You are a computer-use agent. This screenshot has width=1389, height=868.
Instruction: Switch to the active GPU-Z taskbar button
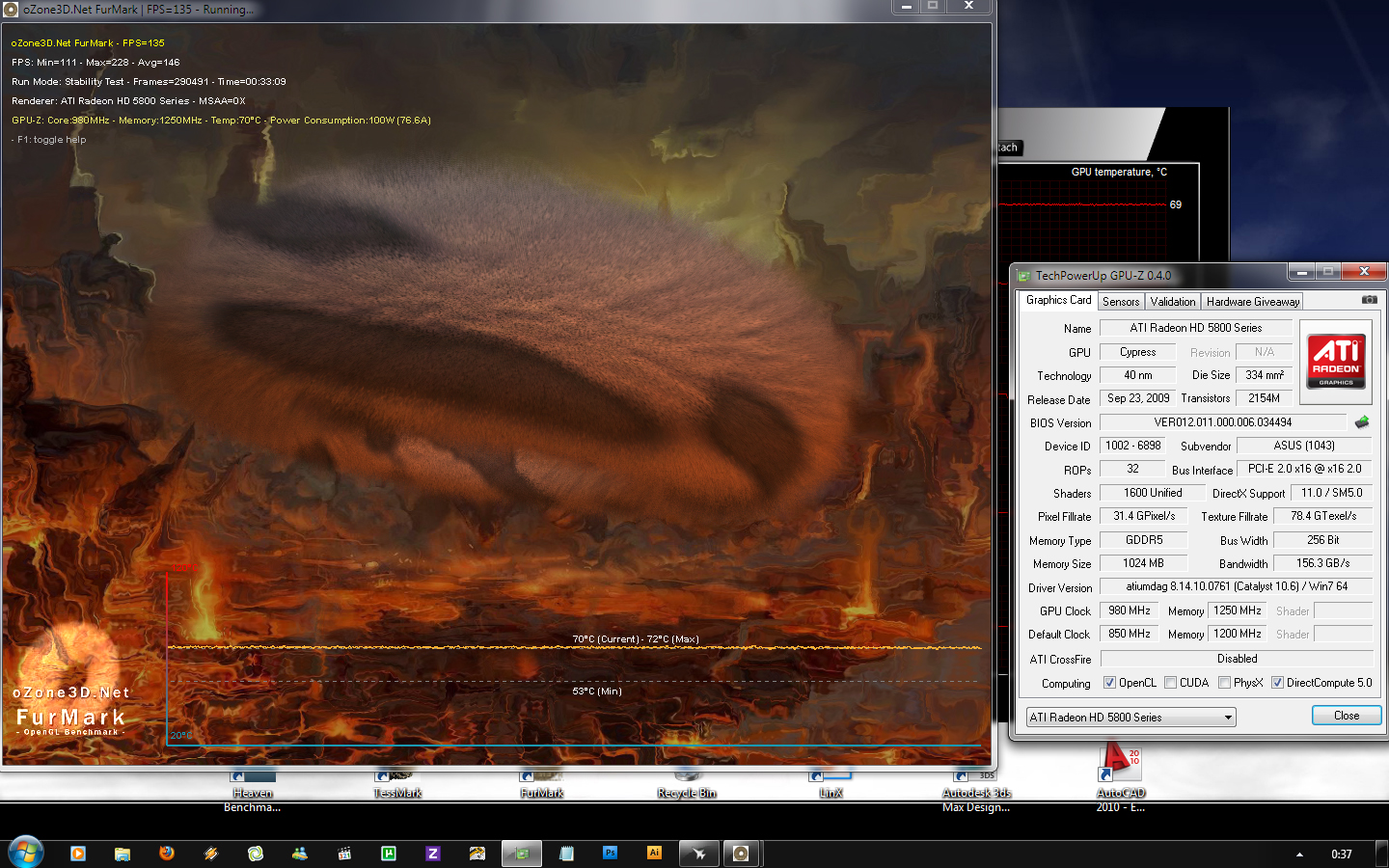pyautogui.click(x=522, y=854)
